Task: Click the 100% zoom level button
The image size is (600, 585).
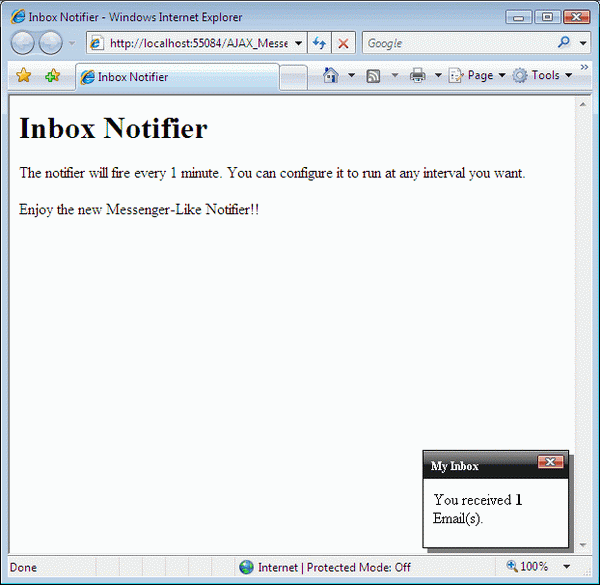Action: [527, 566]
